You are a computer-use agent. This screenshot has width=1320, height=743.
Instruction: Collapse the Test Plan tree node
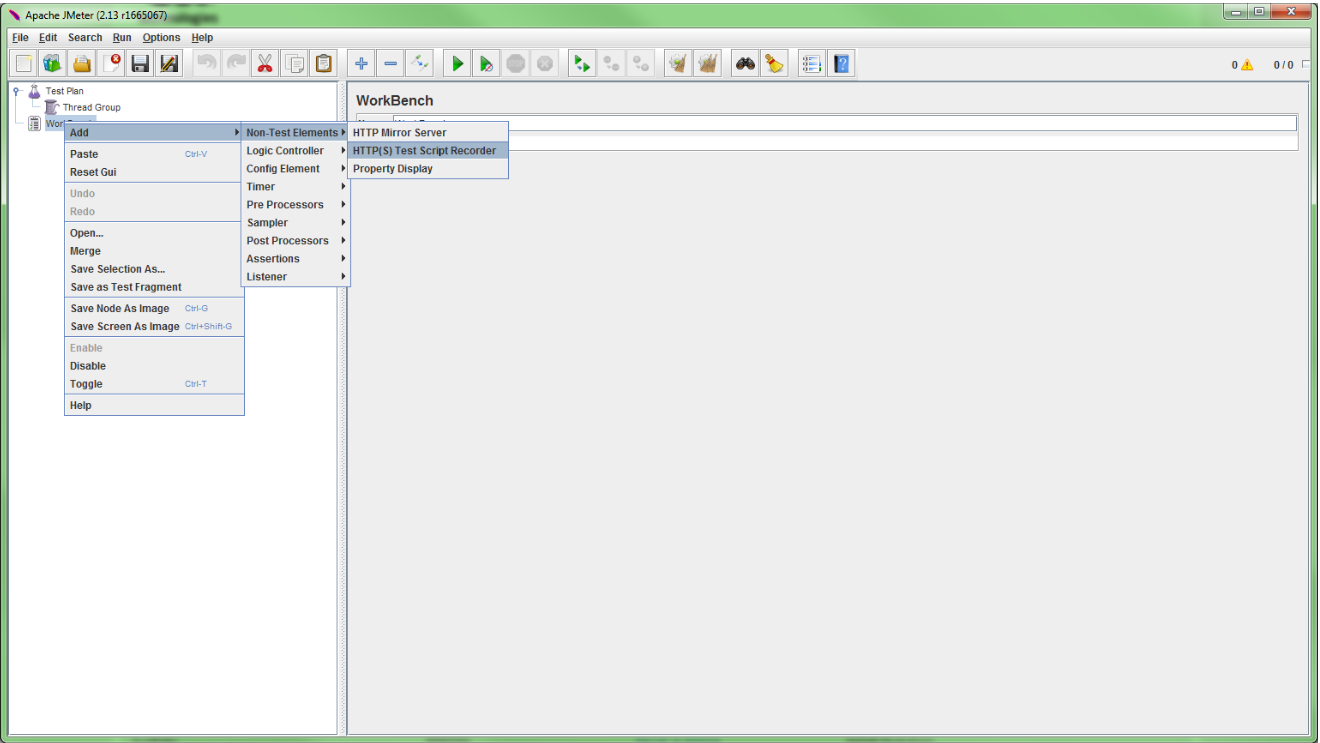(17, 91)
